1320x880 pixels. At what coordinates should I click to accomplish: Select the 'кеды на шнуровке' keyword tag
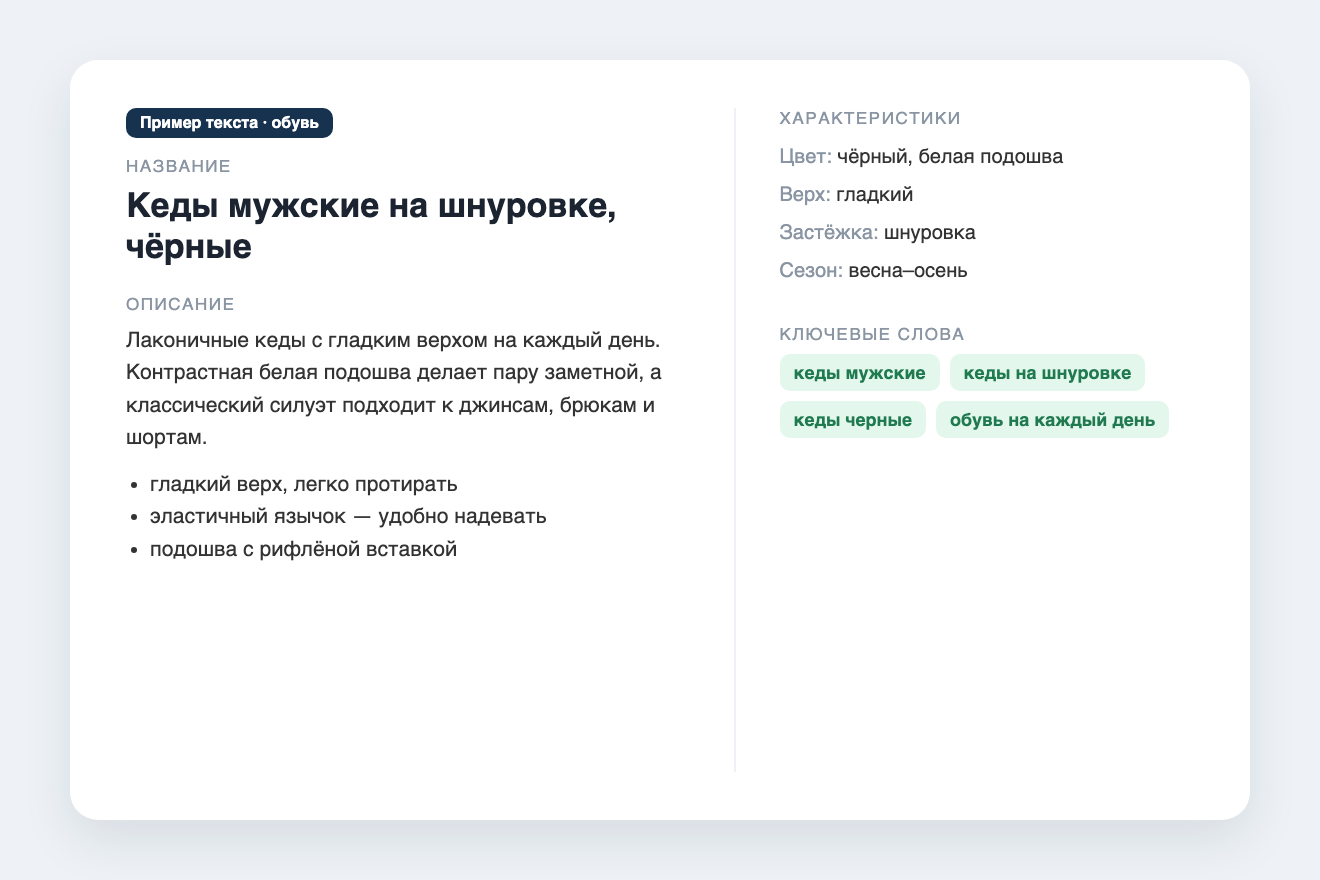[x=1047, y=373]
